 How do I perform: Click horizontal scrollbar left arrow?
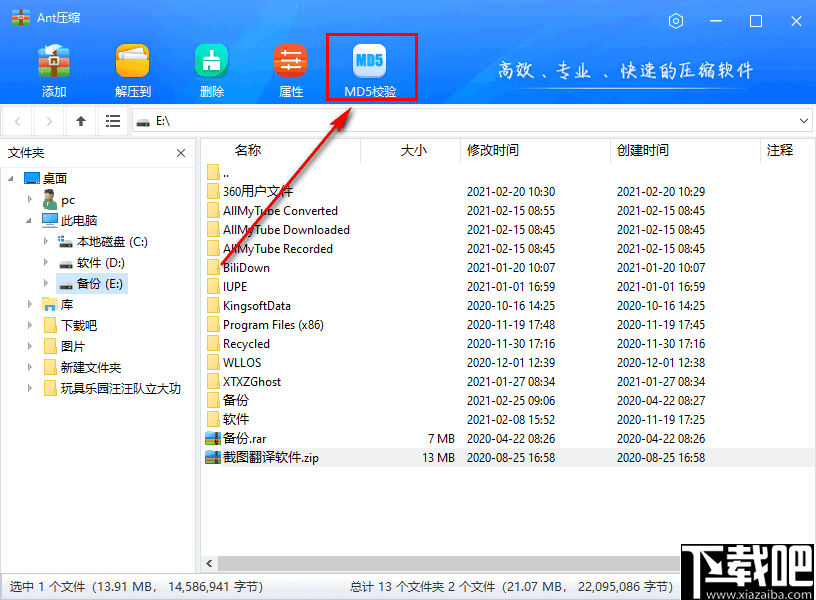point(209,564)
